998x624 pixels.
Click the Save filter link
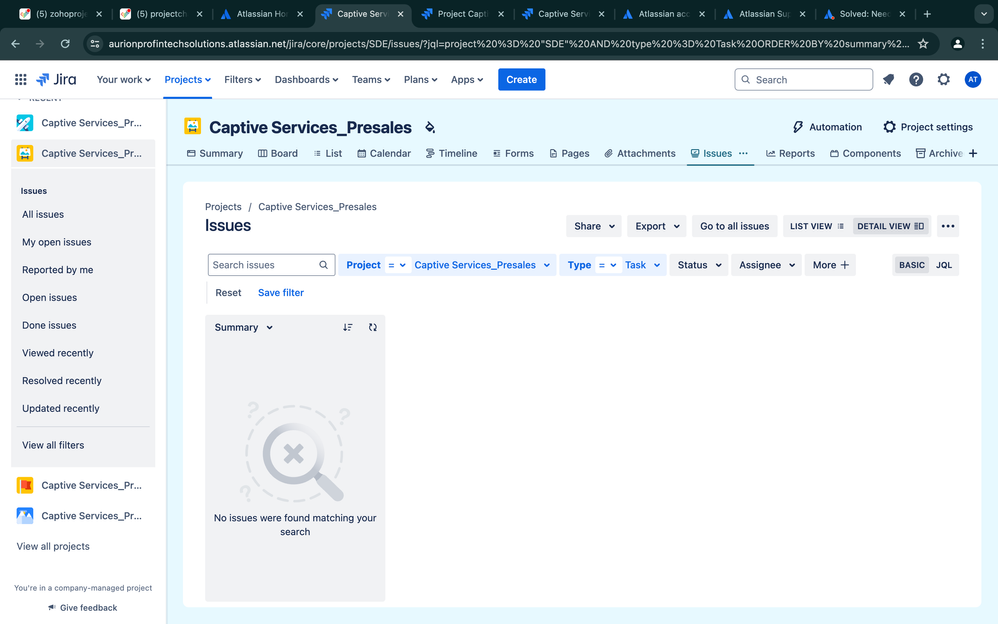click(x=281, y=293)
